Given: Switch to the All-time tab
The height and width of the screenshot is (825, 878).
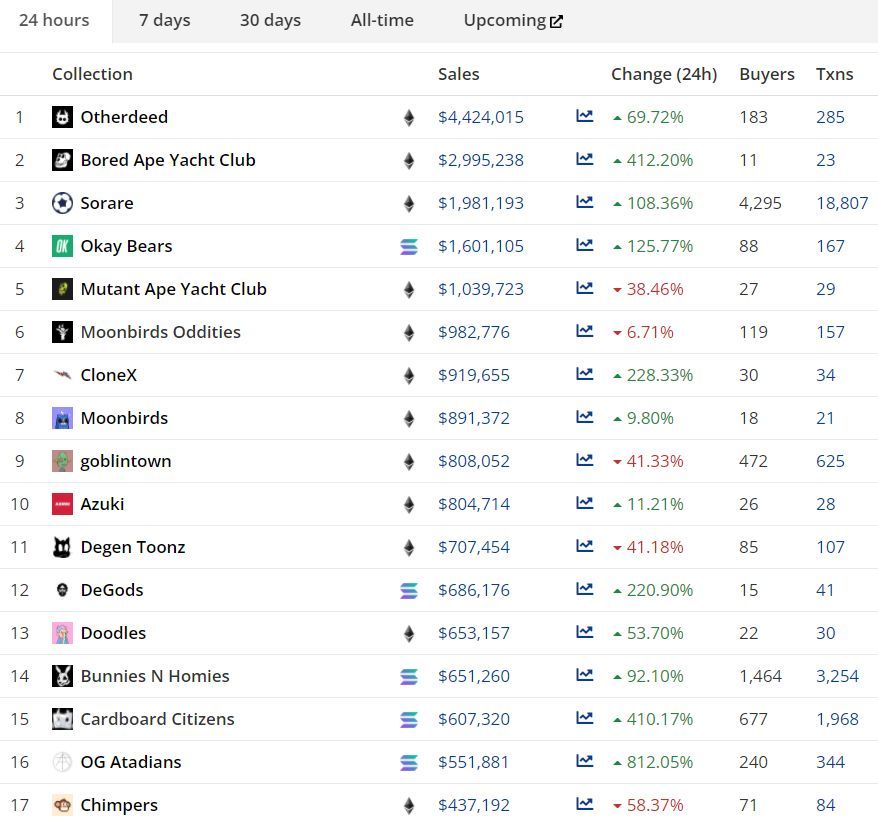Looking at the screenshot, I should point(382,20).
